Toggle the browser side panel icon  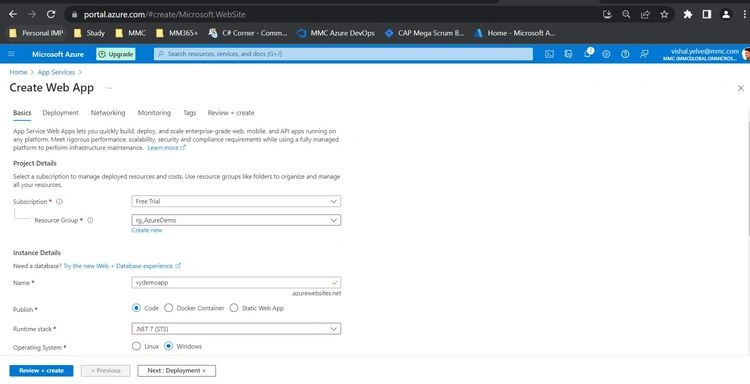coord(706,14)
